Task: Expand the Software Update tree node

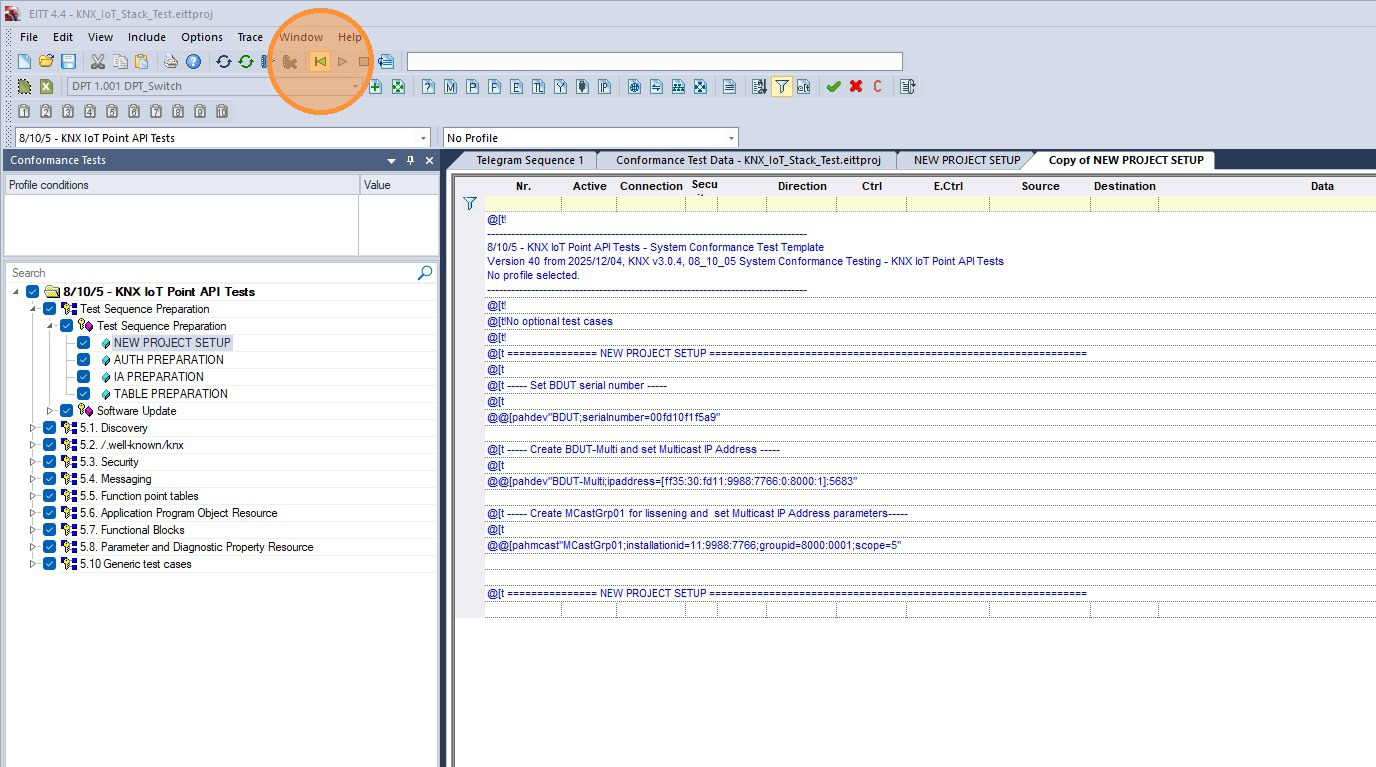Action: (x=50, y=411)
